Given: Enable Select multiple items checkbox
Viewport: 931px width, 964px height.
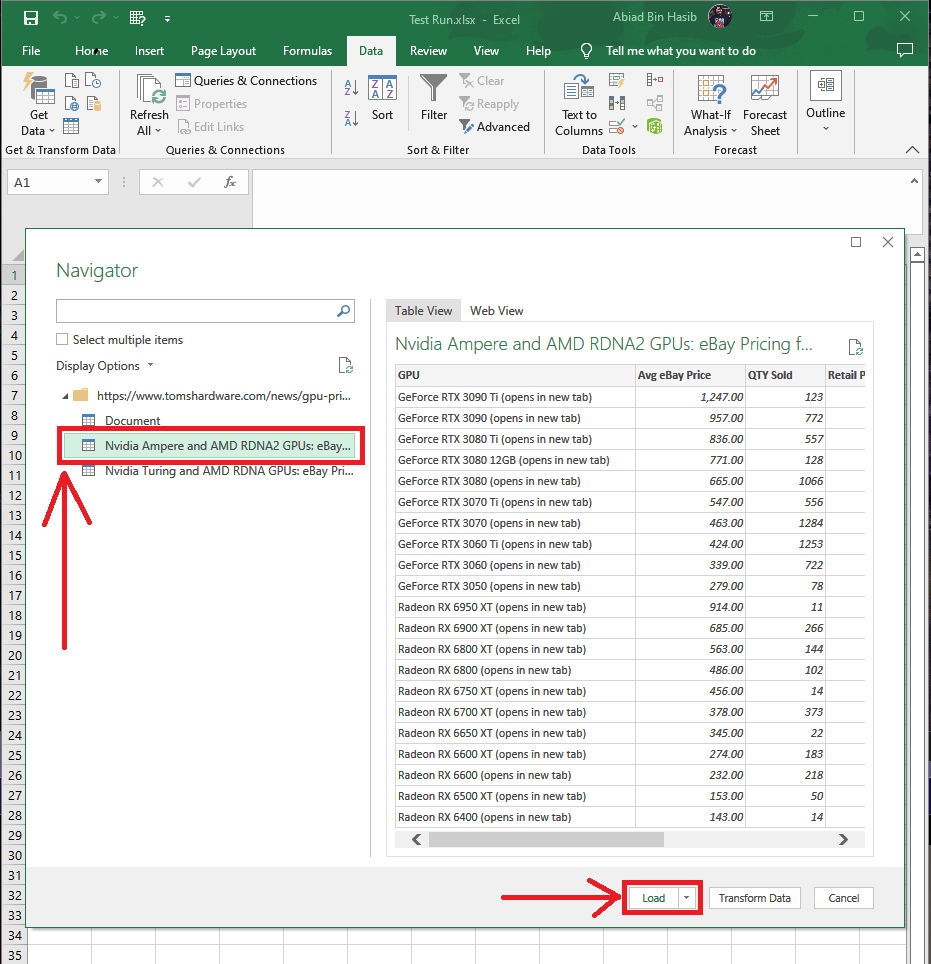Looking at the screenshot, I should click(62, 339).
